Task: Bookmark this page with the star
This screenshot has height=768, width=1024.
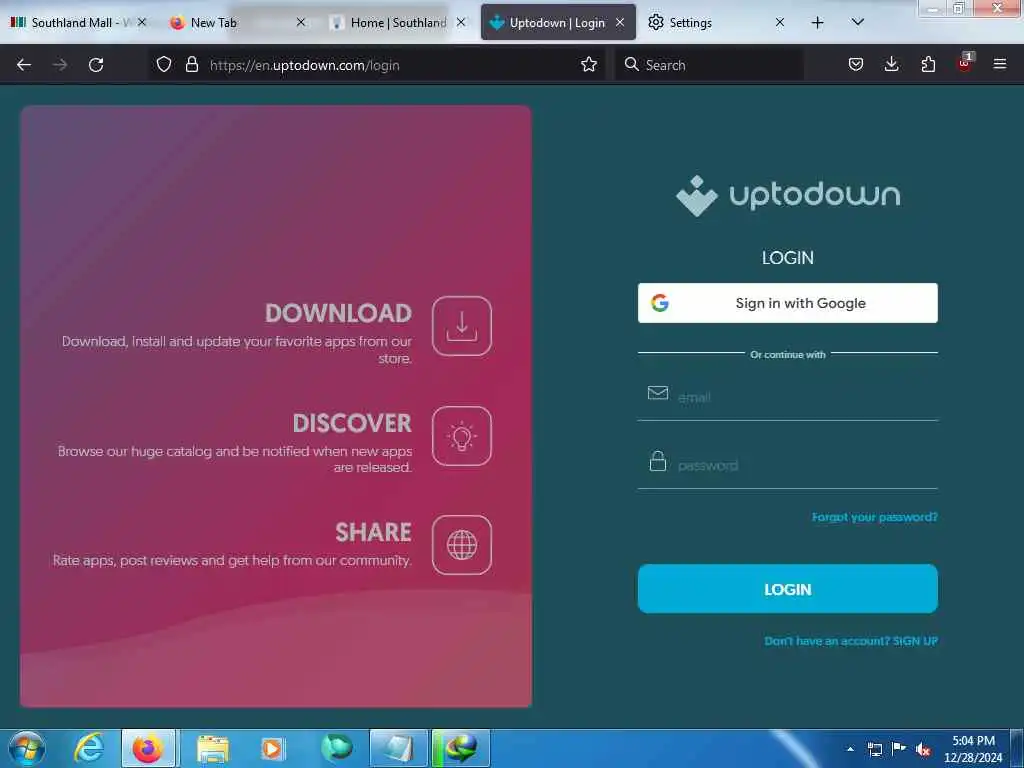Action: [588, 65]
